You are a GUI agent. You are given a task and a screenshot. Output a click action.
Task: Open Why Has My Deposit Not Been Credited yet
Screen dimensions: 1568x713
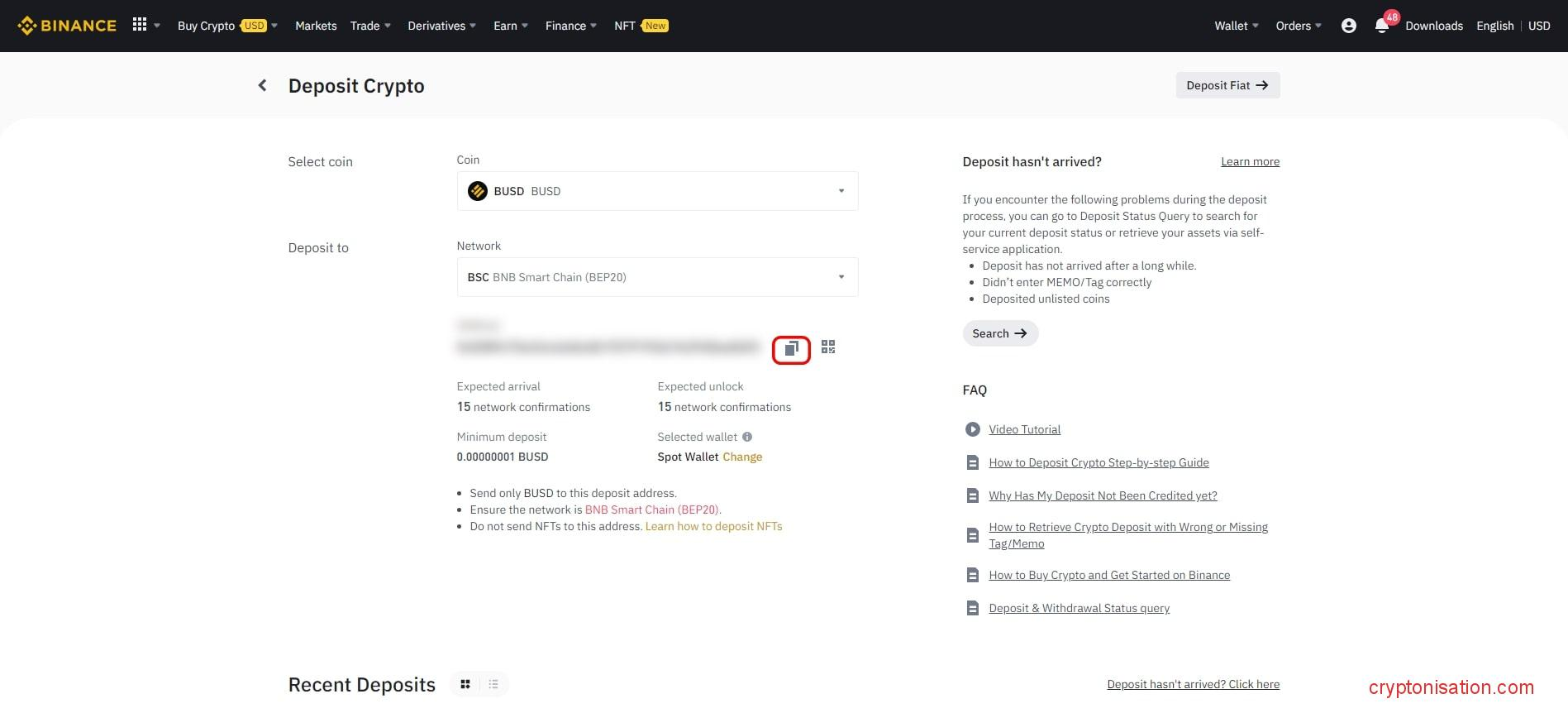pos(1103,495)
